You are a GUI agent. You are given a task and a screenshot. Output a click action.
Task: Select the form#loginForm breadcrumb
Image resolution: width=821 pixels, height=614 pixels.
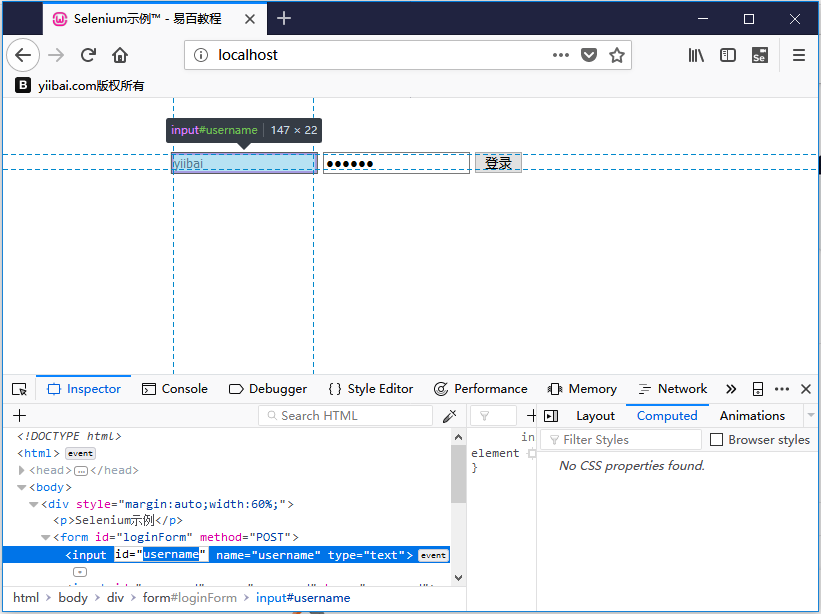pos(190,598)
